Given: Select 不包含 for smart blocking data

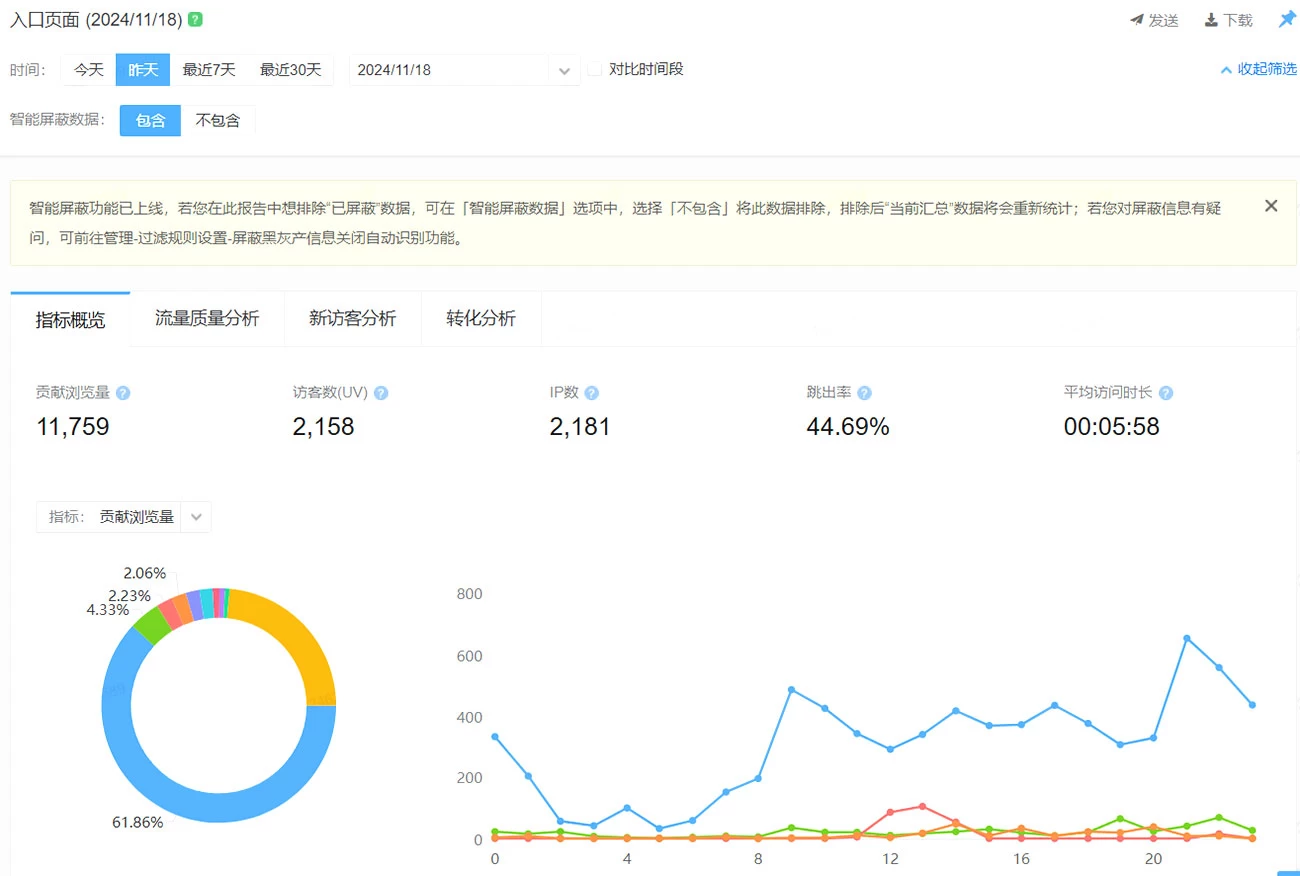Looking at the screenshot, I should pyautogui.click(x=218, y=120).
